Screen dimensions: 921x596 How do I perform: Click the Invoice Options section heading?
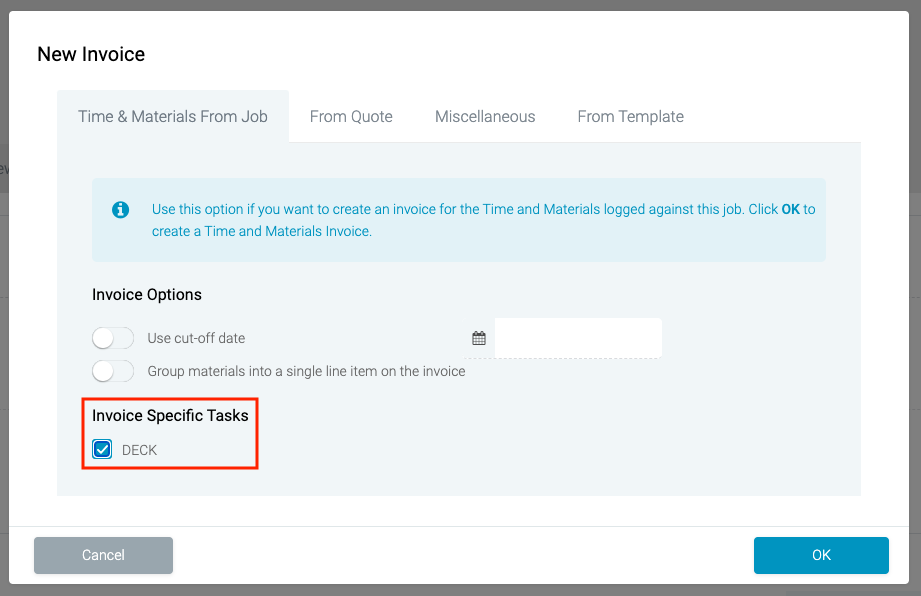145,294
